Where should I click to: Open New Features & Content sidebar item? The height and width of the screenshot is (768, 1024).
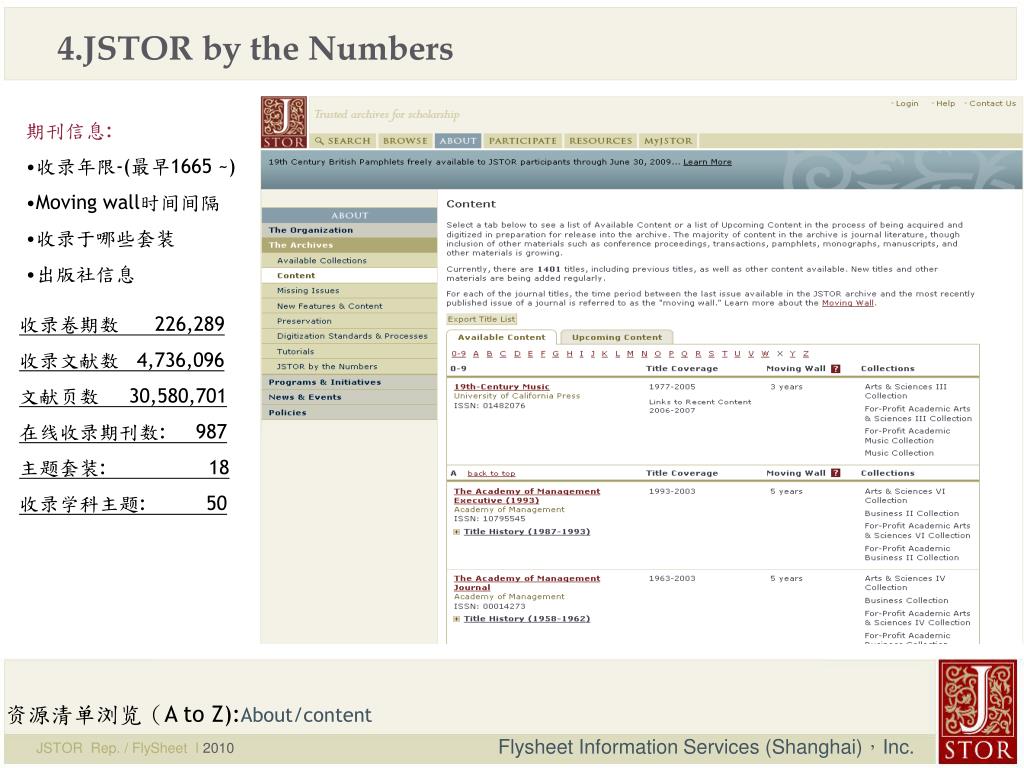349,306
